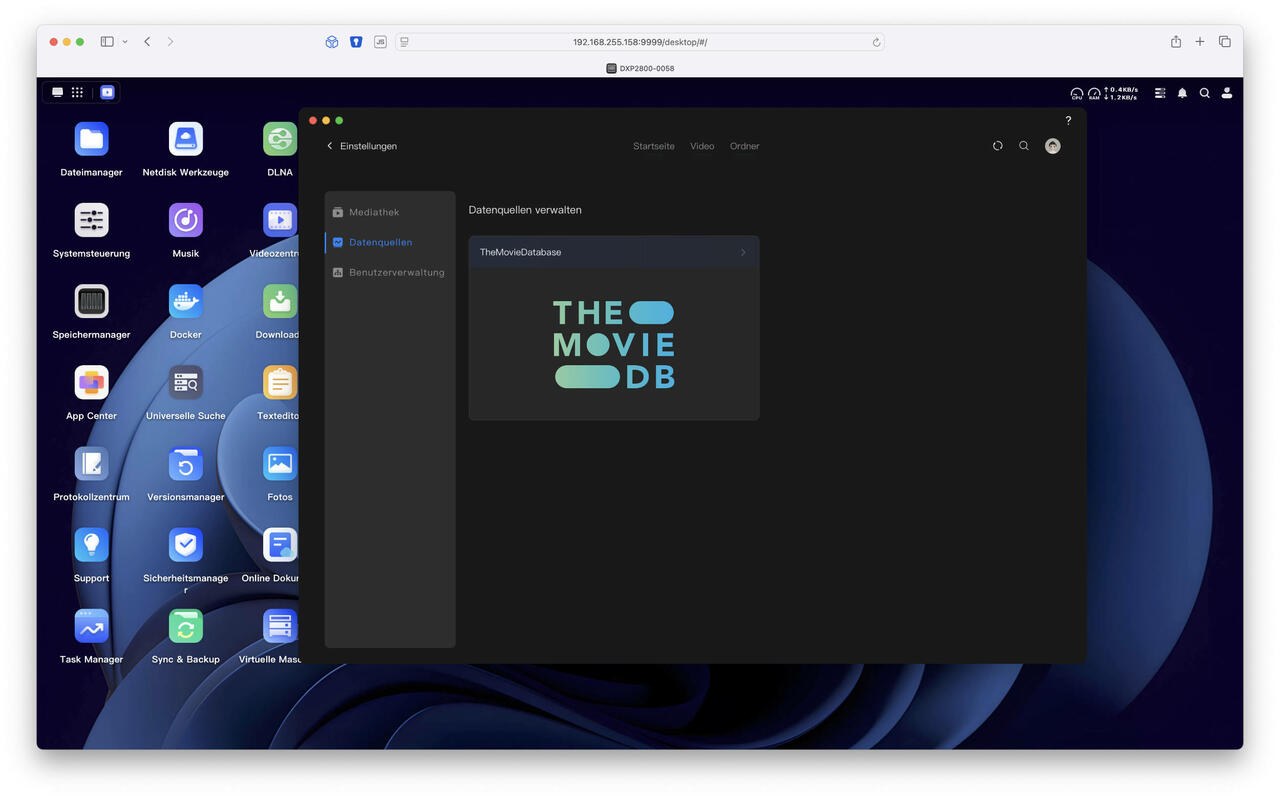Viewport: 1280px width, 798px height.
Task: Click the Safari address bar
Action: (640, 42)
